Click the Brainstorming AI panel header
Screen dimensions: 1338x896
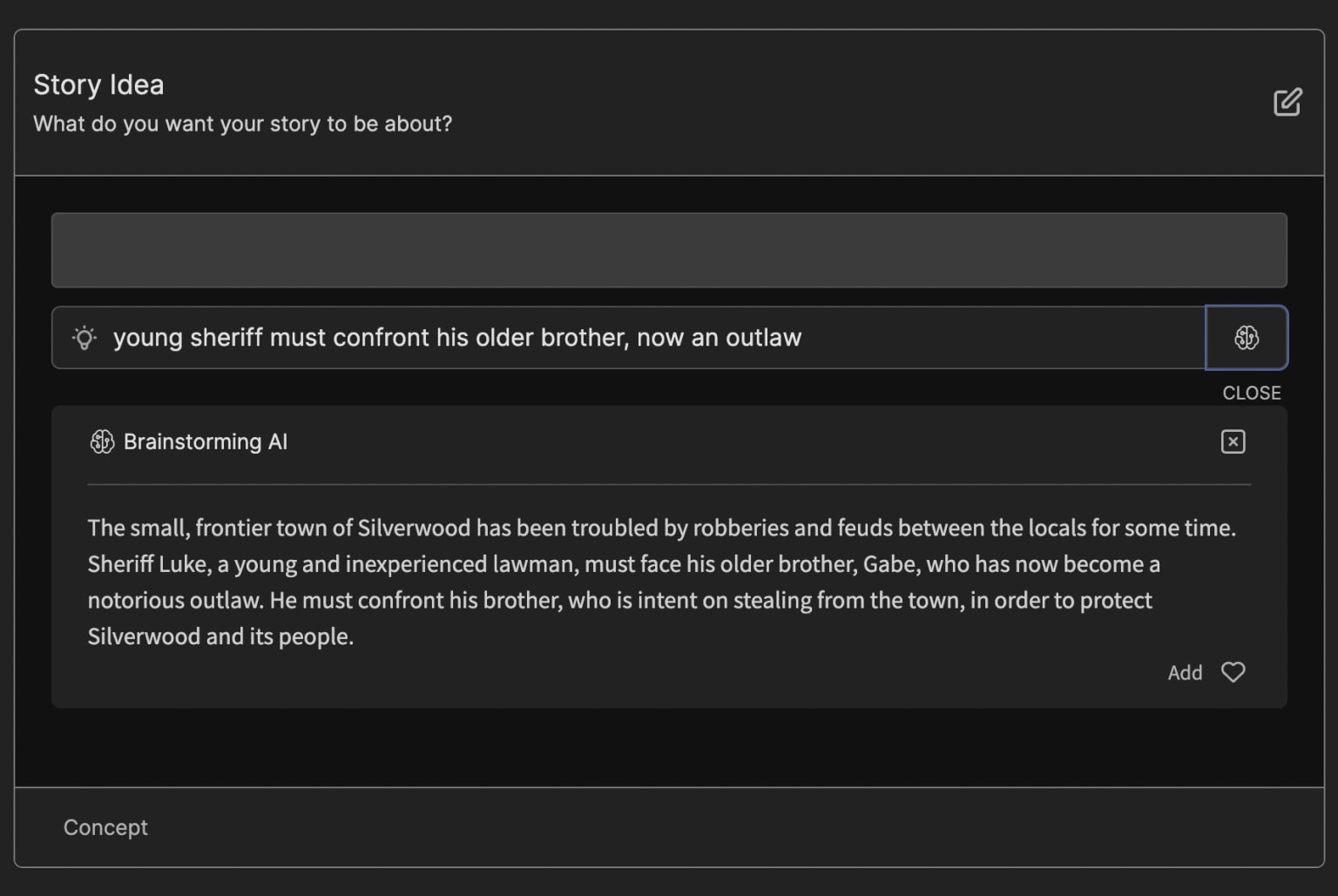(206, 441)
